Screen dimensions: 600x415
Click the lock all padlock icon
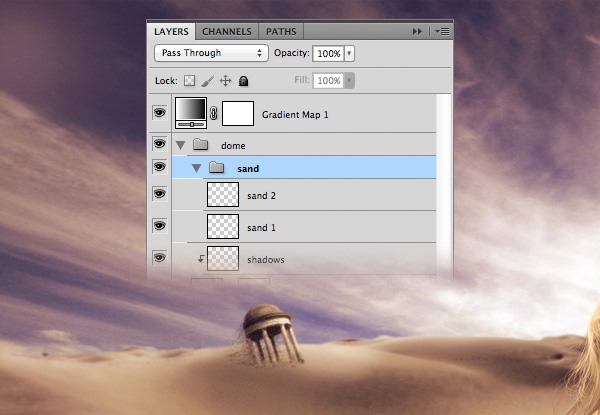pyautogui.click(x=243, y=80)
